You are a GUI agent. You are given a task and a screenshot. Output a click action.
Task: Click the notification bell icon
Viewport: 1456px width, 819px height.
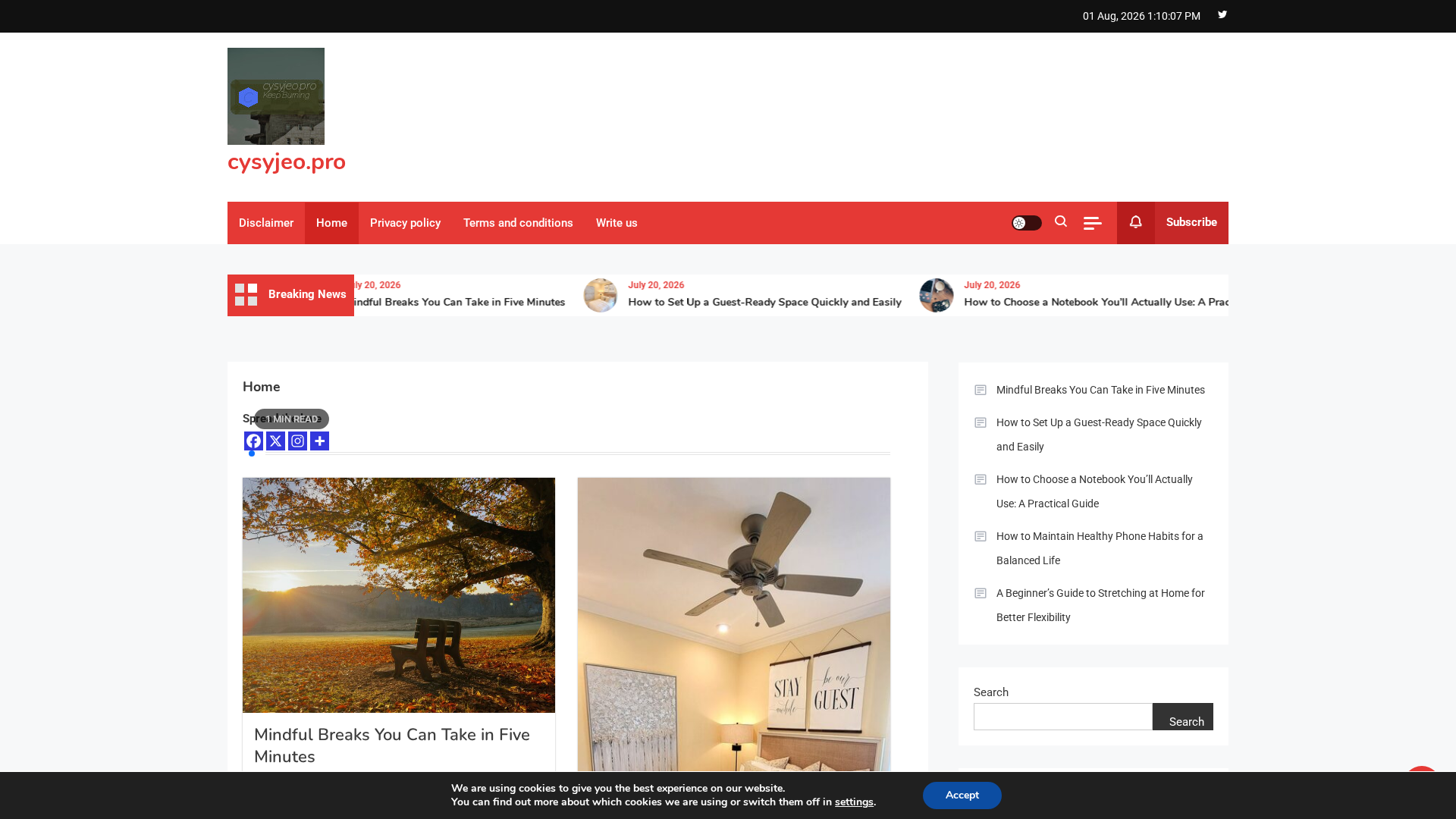click(x=1136, y=222)
